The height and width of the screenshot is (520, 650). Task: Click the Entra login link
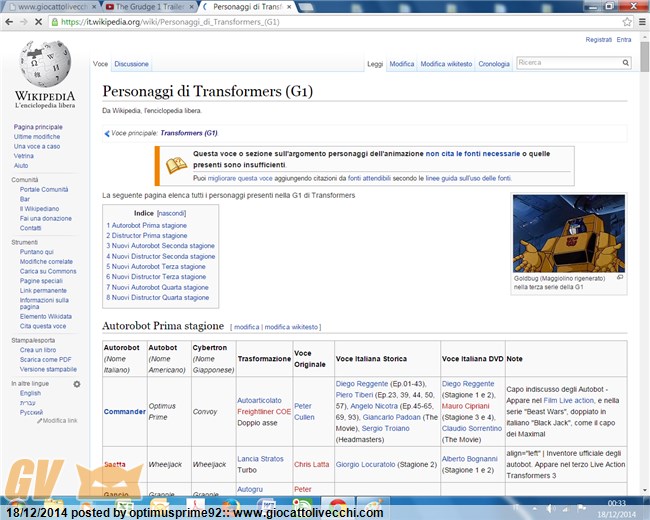coord(623,39)
